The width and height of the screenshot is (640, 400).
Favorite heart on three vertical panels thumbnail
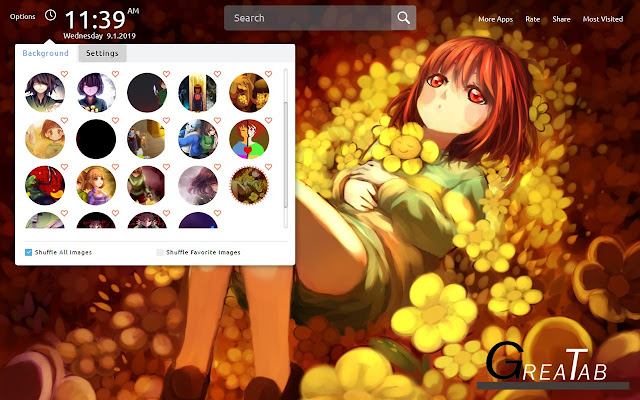coord(218,74)
